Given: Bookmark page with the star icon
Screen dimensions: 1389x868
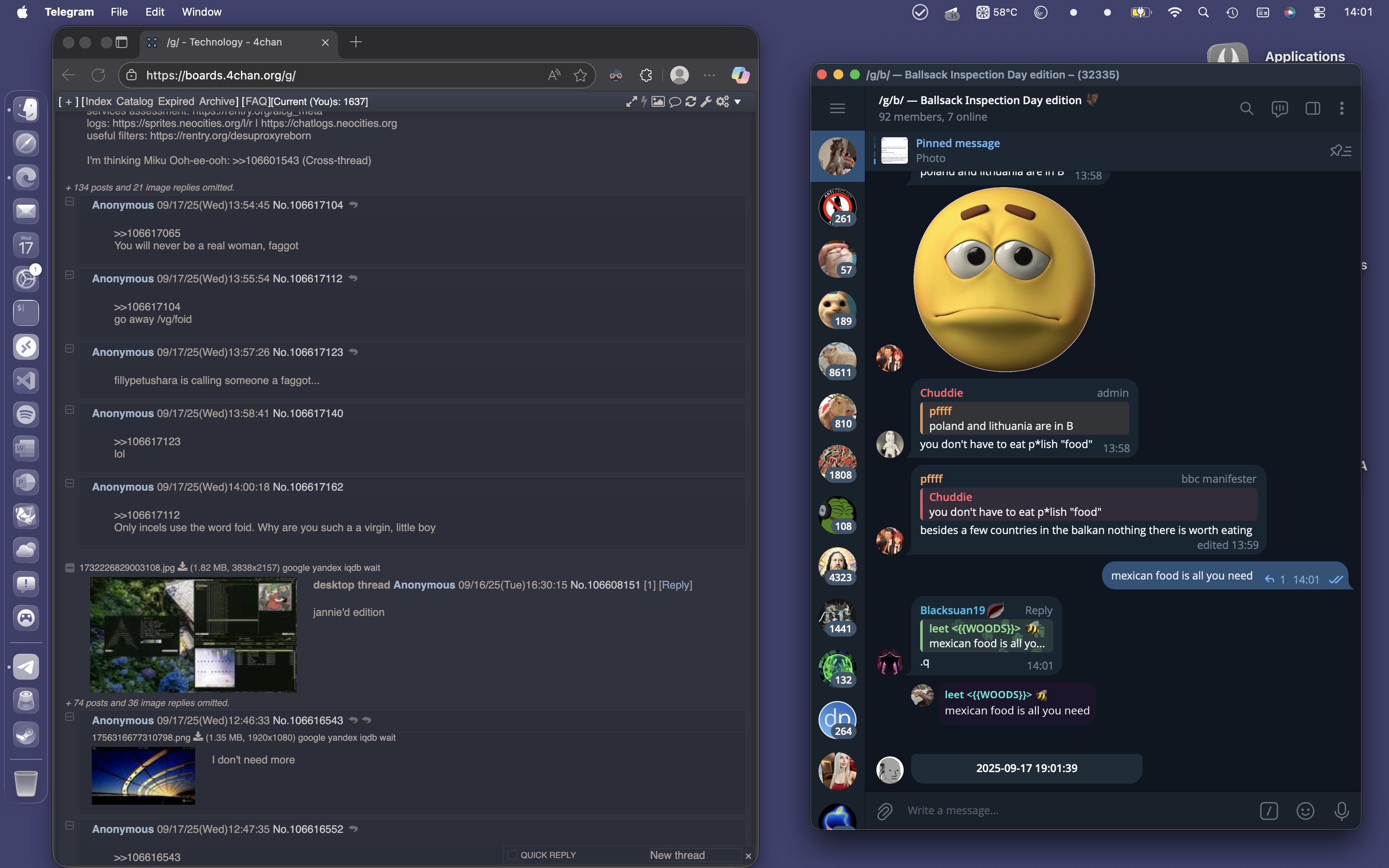Looking at the screenshot, I should [x=580, y=75].
